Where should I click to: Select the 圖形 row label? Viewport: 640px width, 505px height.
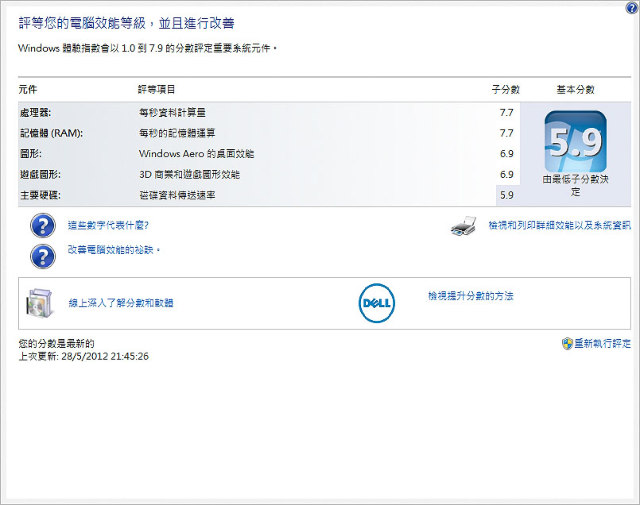click(x=31, y=154)
